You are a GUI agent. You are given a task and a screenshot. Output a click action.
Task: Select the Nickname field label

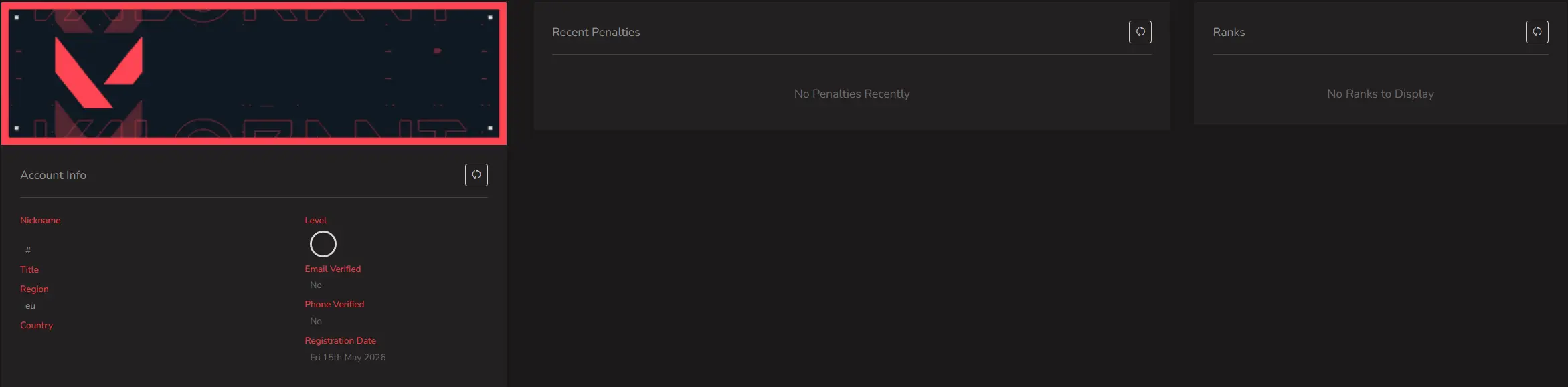(x=40, y=220)
